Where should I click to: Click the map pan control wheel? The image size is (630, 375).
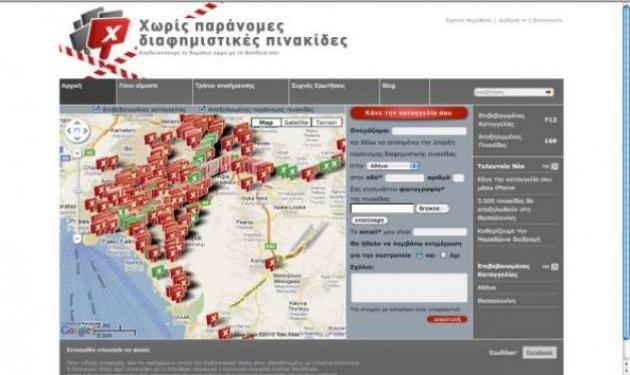pos(77,131)
